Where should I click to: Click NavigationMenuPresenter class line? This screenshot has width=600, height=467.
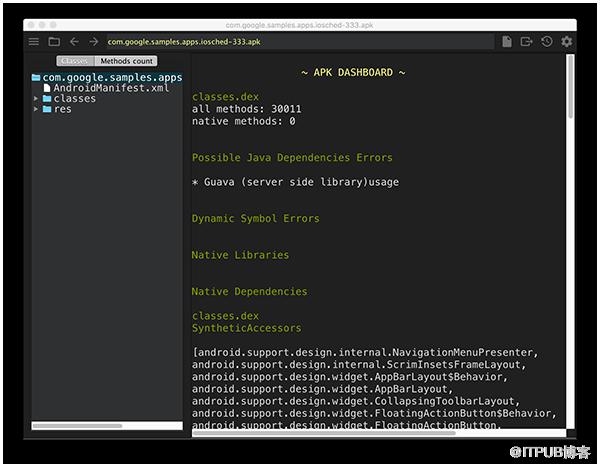(365, 352)
